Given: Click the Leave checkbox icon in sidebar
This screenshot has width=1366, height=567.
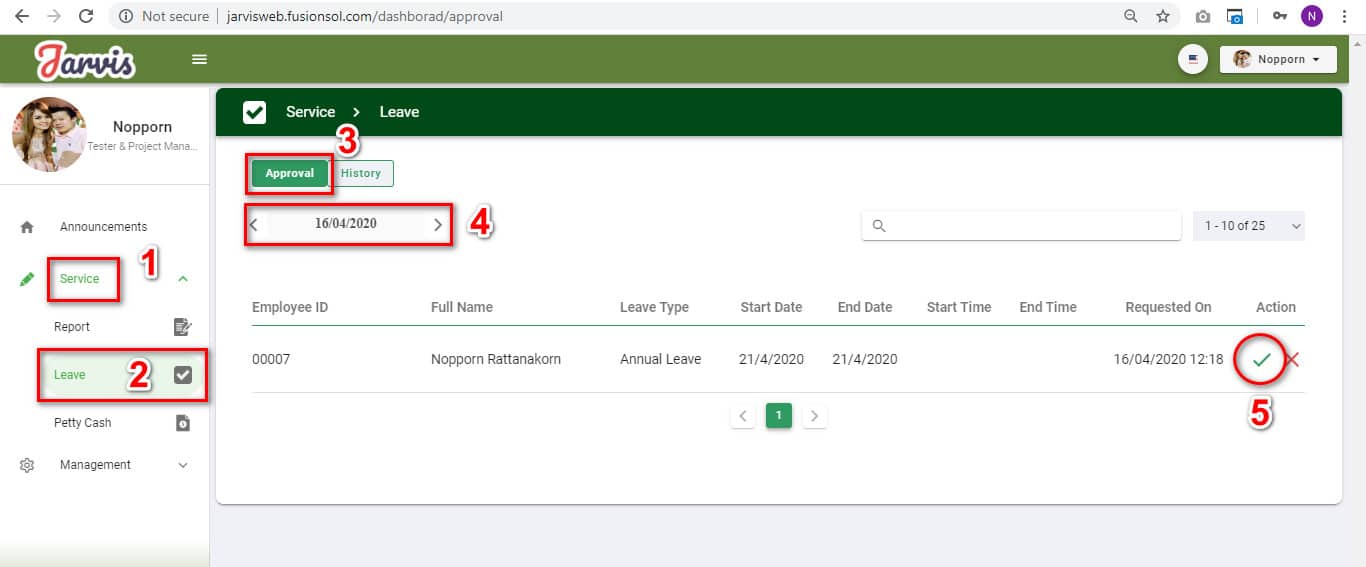Looking at the screenshot, I should [182, 375].
